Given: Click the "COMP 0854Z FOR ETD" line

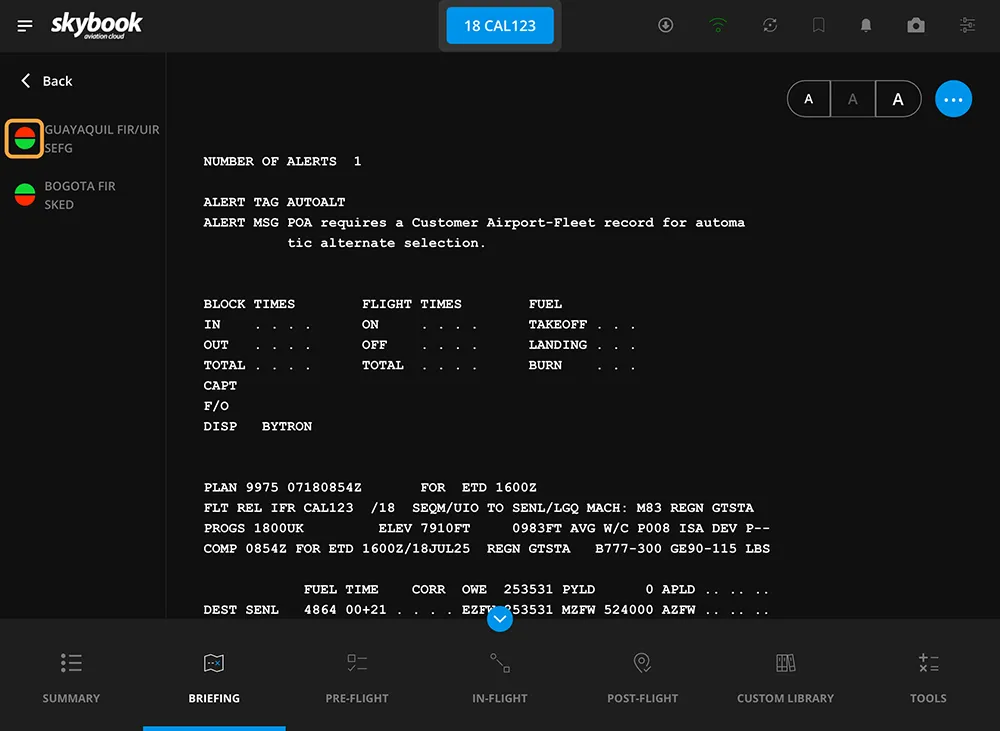Looking at the screenshot, I should [487, 549].
